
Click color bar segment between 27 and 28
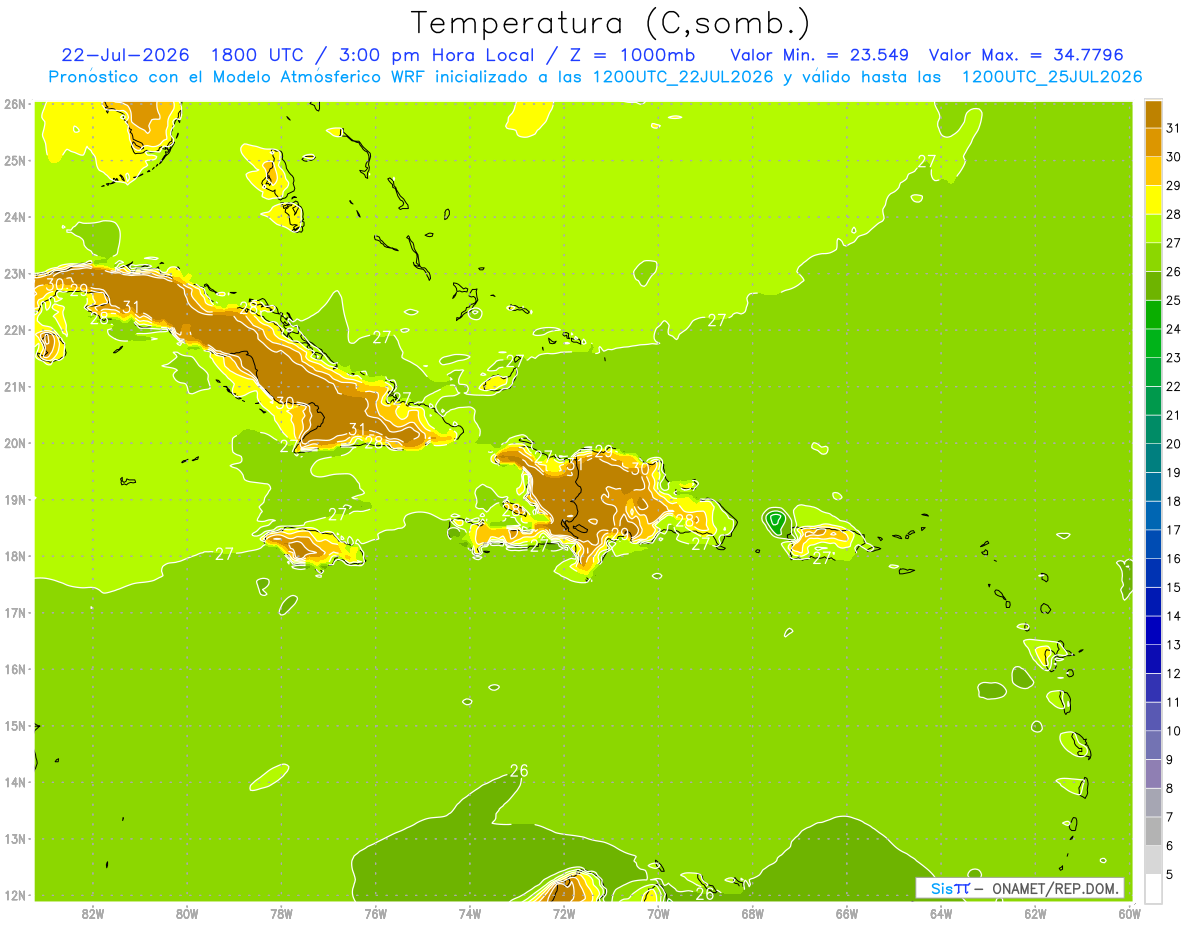coord(1153,229)
